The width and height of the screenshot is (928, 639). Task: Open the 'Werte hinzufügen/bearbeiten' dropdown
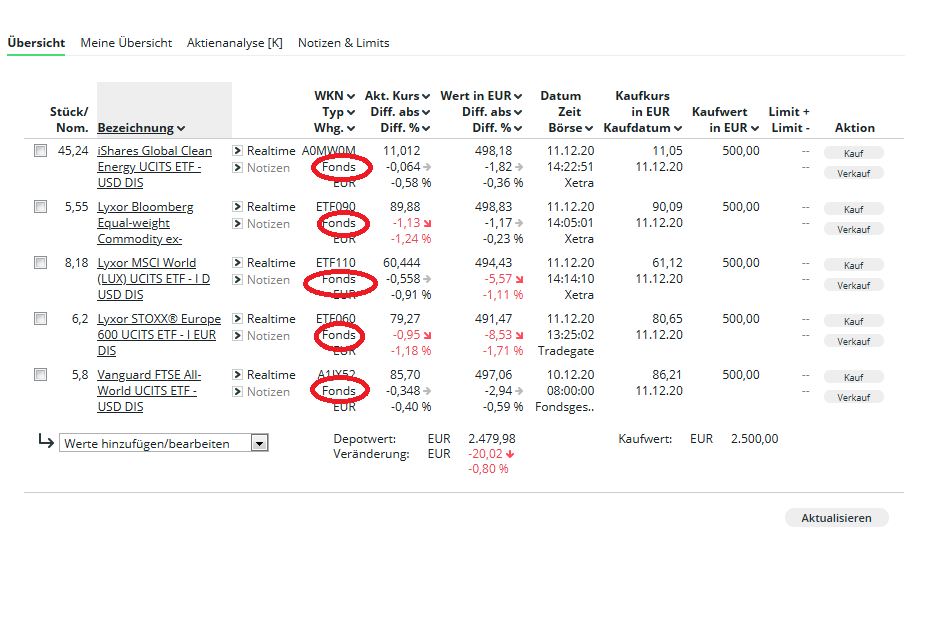pyautogui.click(x=259, y=443)
